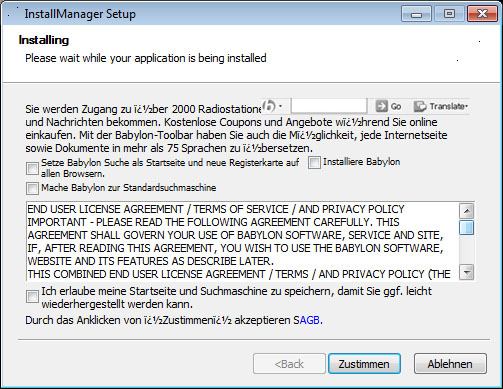Click the Ablehnen button

pyautogui.click(x=450, y=364)
